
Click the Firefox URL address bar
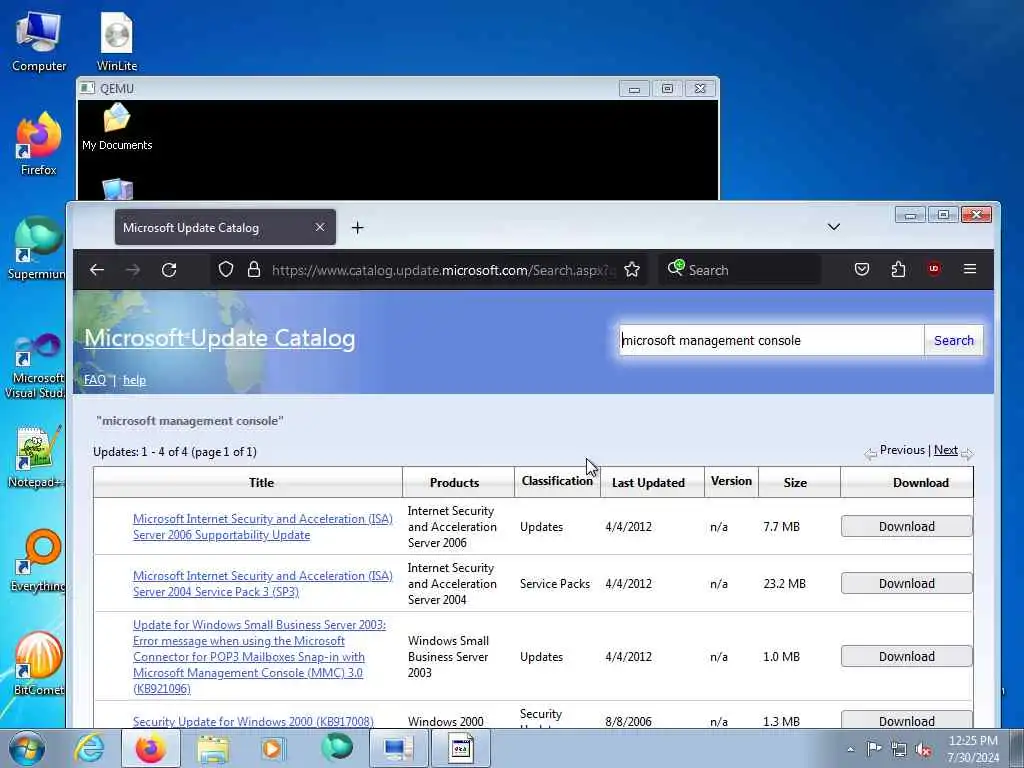click(441, 270)
